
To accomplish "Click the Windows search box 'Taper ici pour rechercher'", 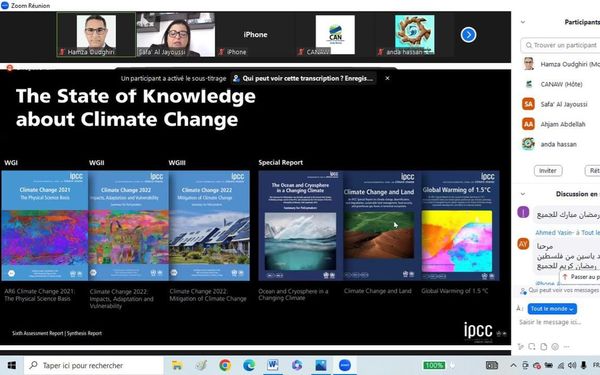I will tap(93, 365).
